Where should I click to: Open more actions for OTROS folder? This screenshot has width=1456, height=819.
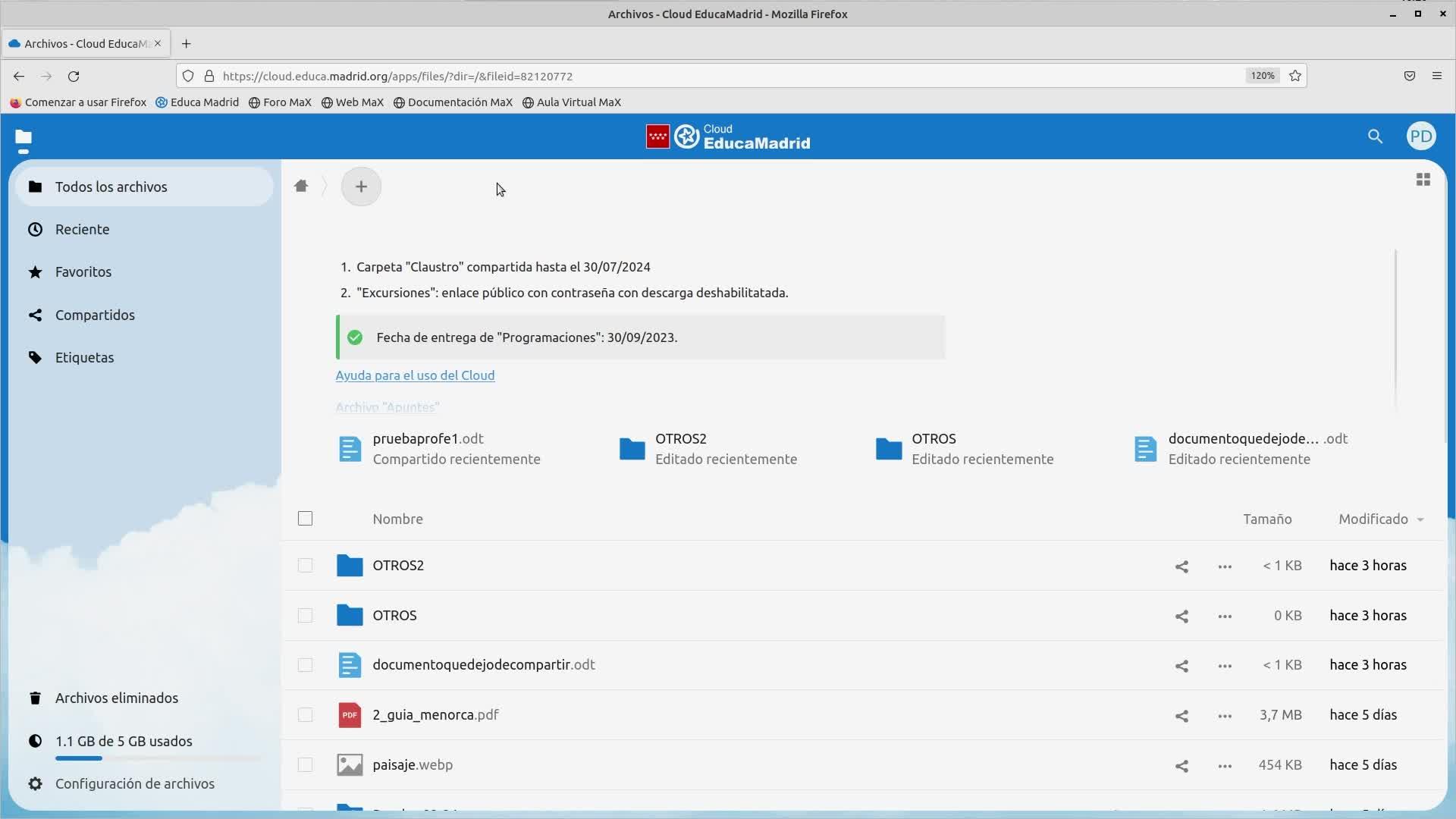click(1225, 617)
